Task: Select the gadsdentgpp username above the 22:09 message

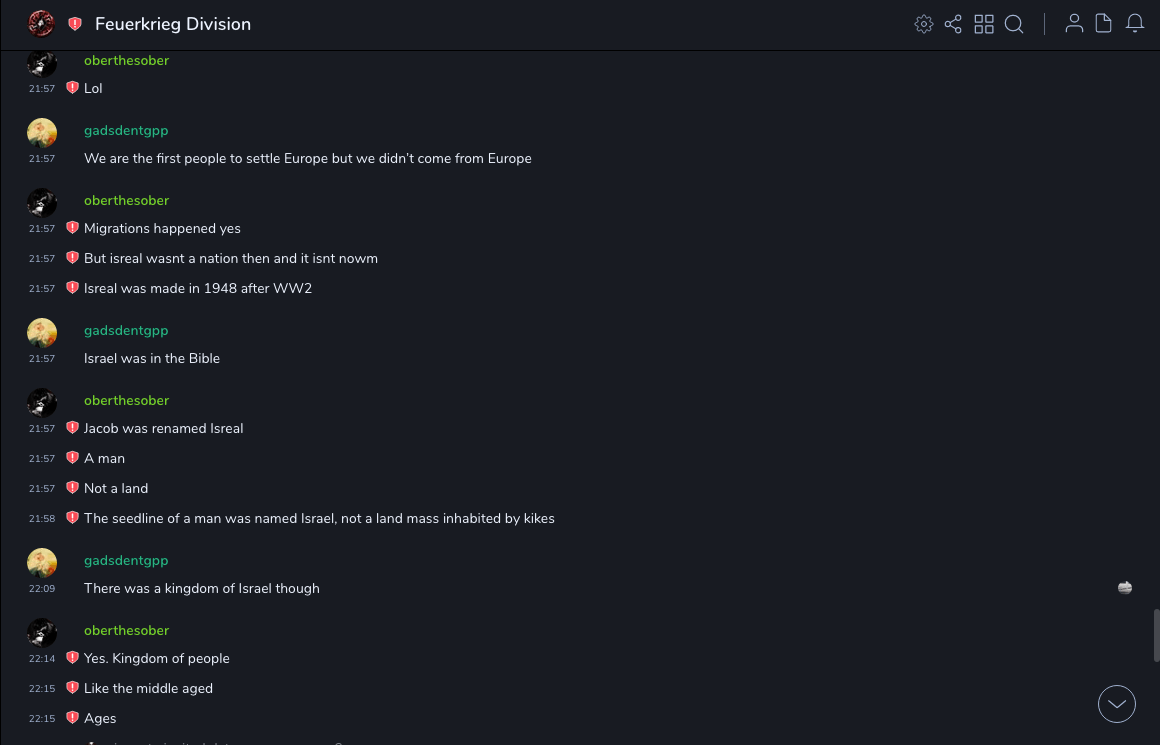Action: coord(126,561)
